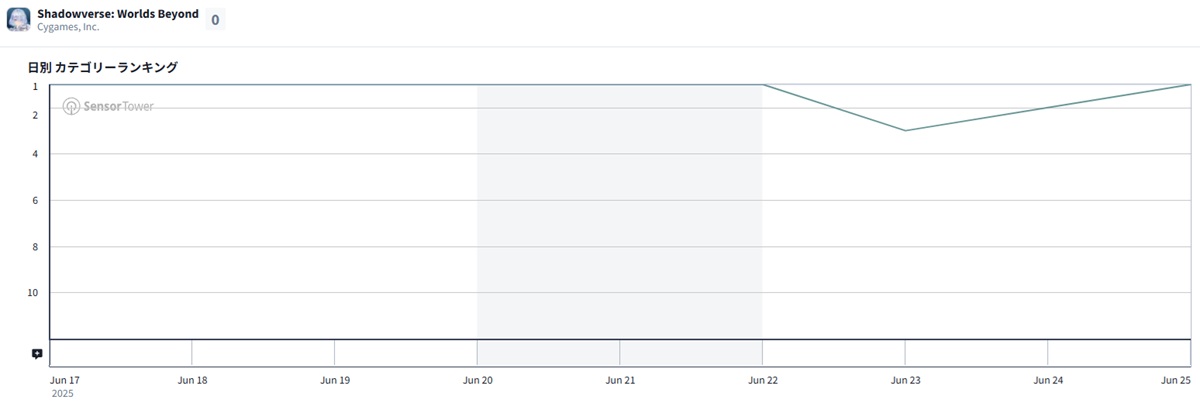Select the Jun 17 date on timeline

[64, 380]
